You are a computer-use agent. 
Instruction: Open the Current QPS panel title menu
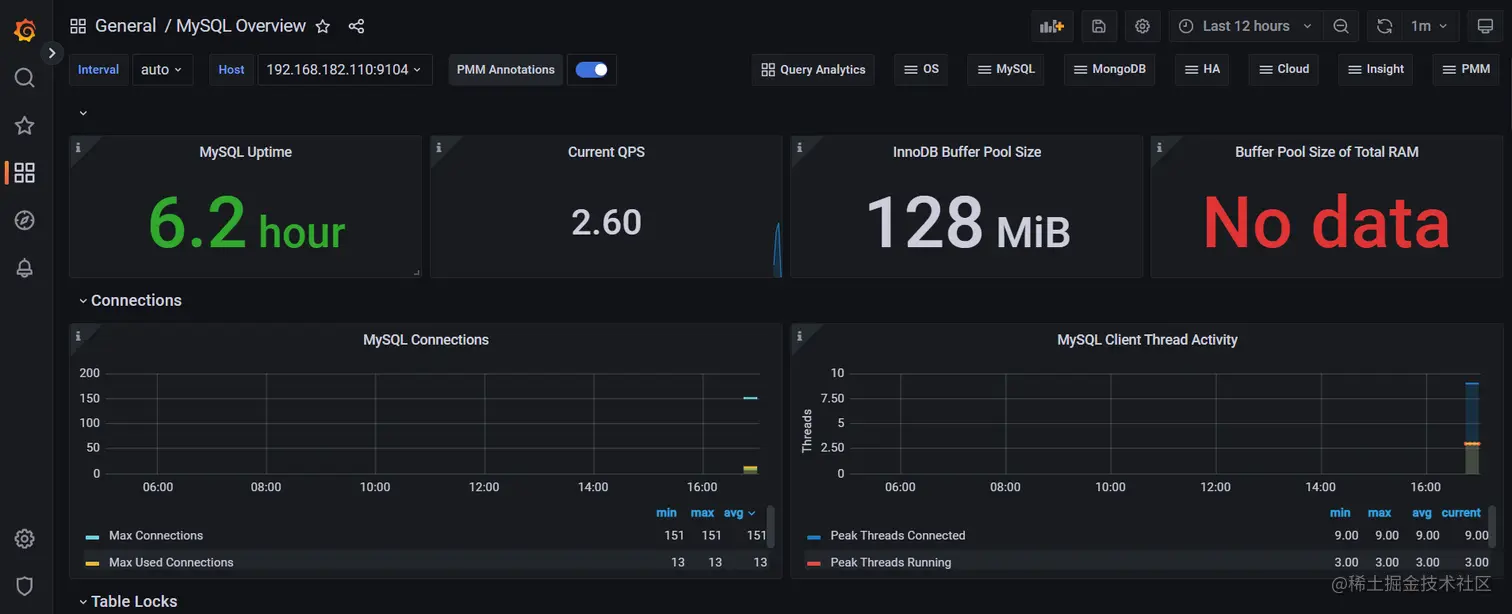point(606,152)
